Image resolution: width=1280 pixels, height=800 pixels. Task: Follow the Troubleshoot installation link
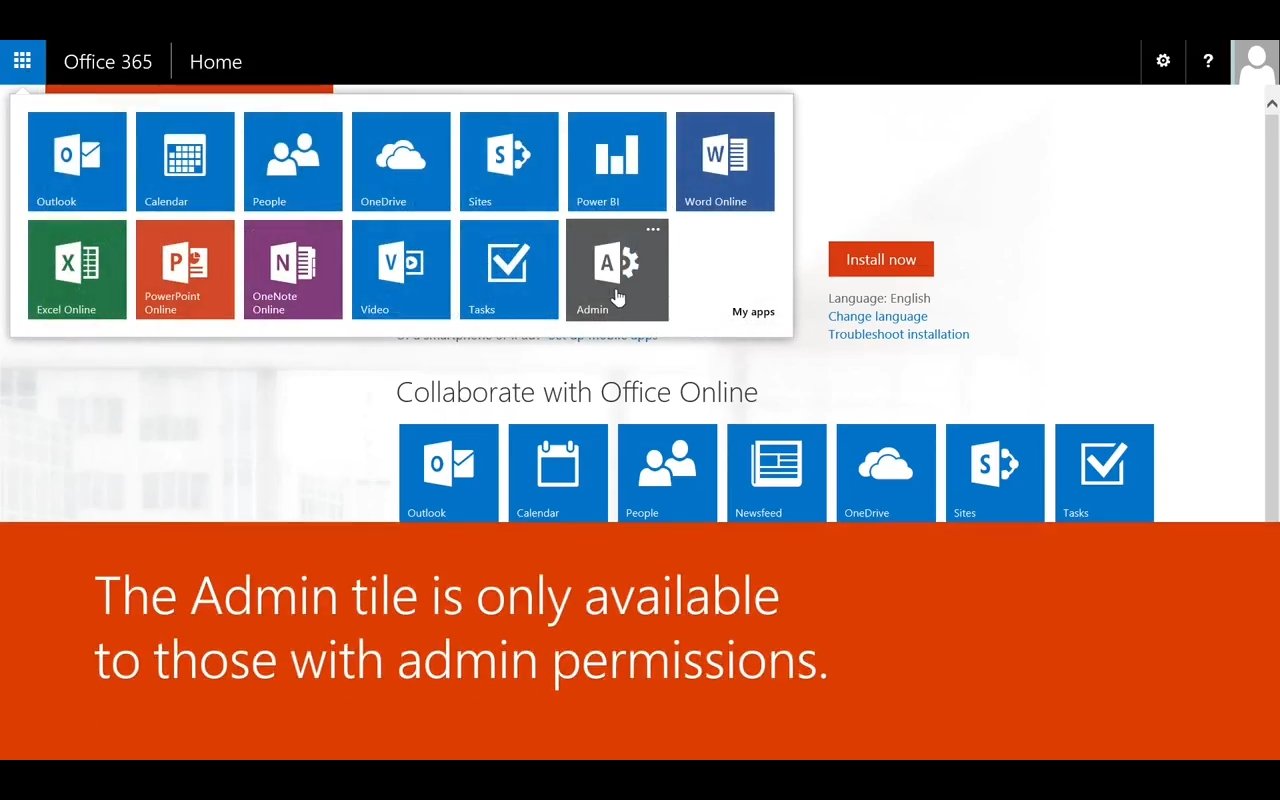pos(898,334)
